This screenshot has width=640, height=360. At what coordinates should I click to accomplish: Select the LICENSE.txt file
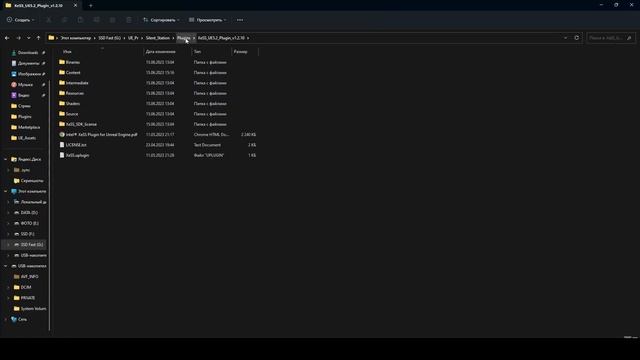pyautogui.click(x=76, y=145)
